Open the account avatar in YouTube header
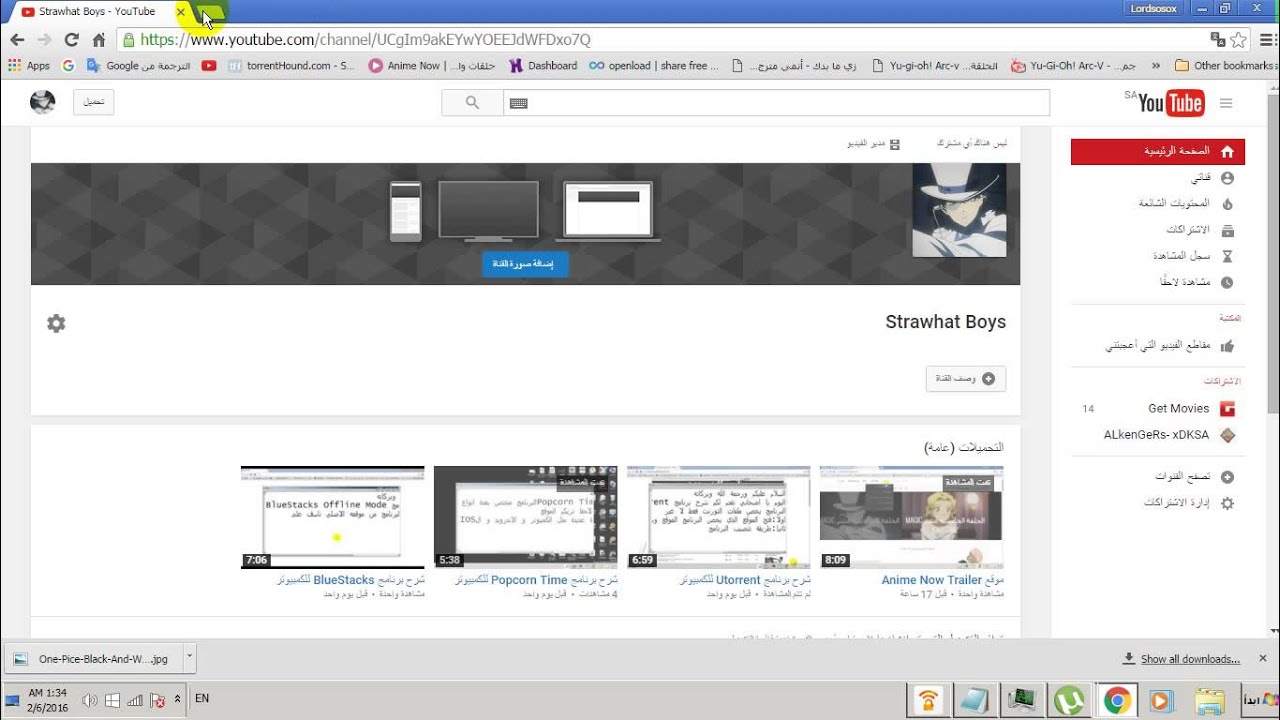The image size is (1280, 720). click(x=43, y=102)
